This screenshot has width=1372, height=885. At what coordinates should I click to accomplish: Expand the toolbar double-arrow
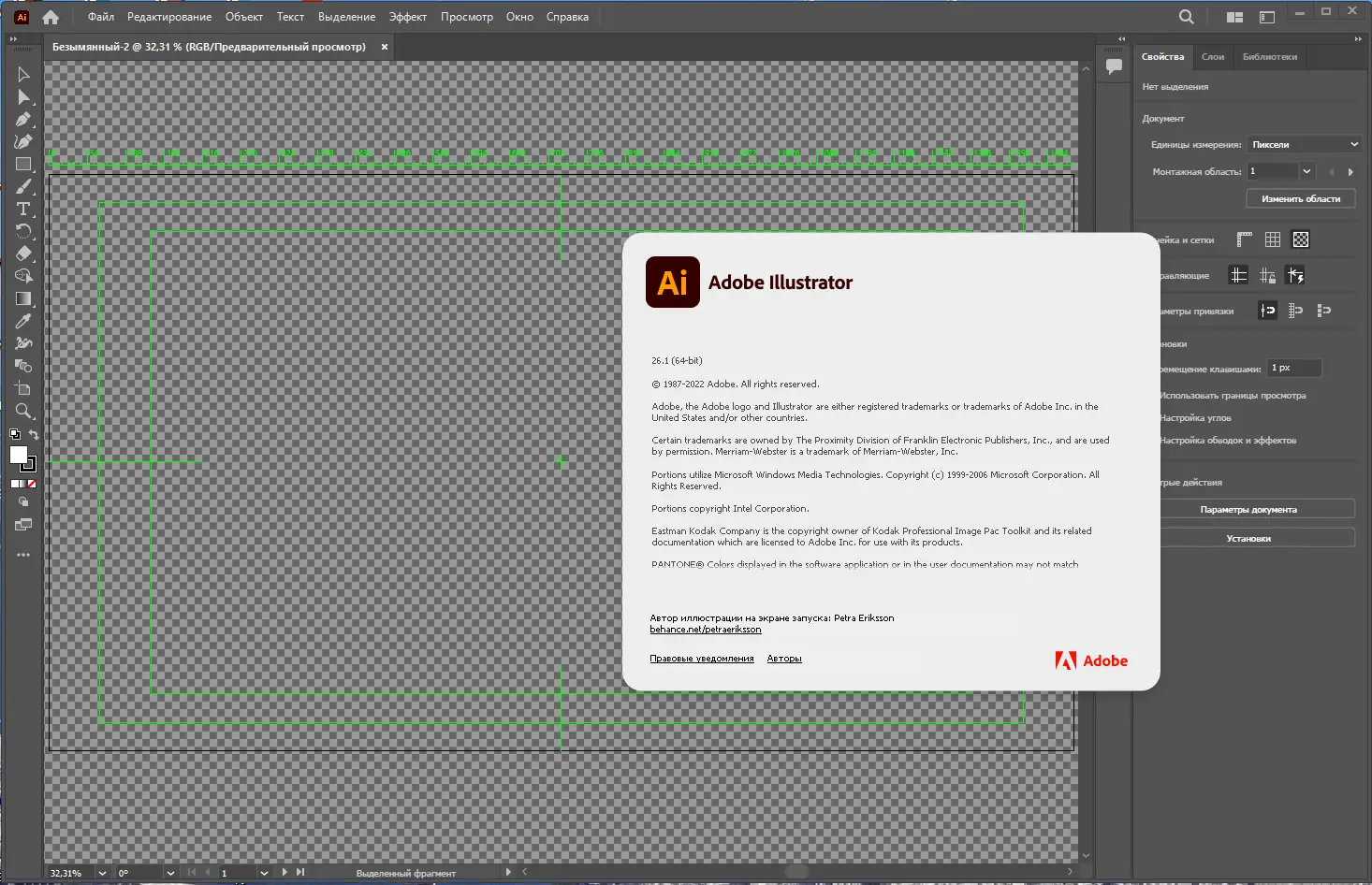[13, 39]
